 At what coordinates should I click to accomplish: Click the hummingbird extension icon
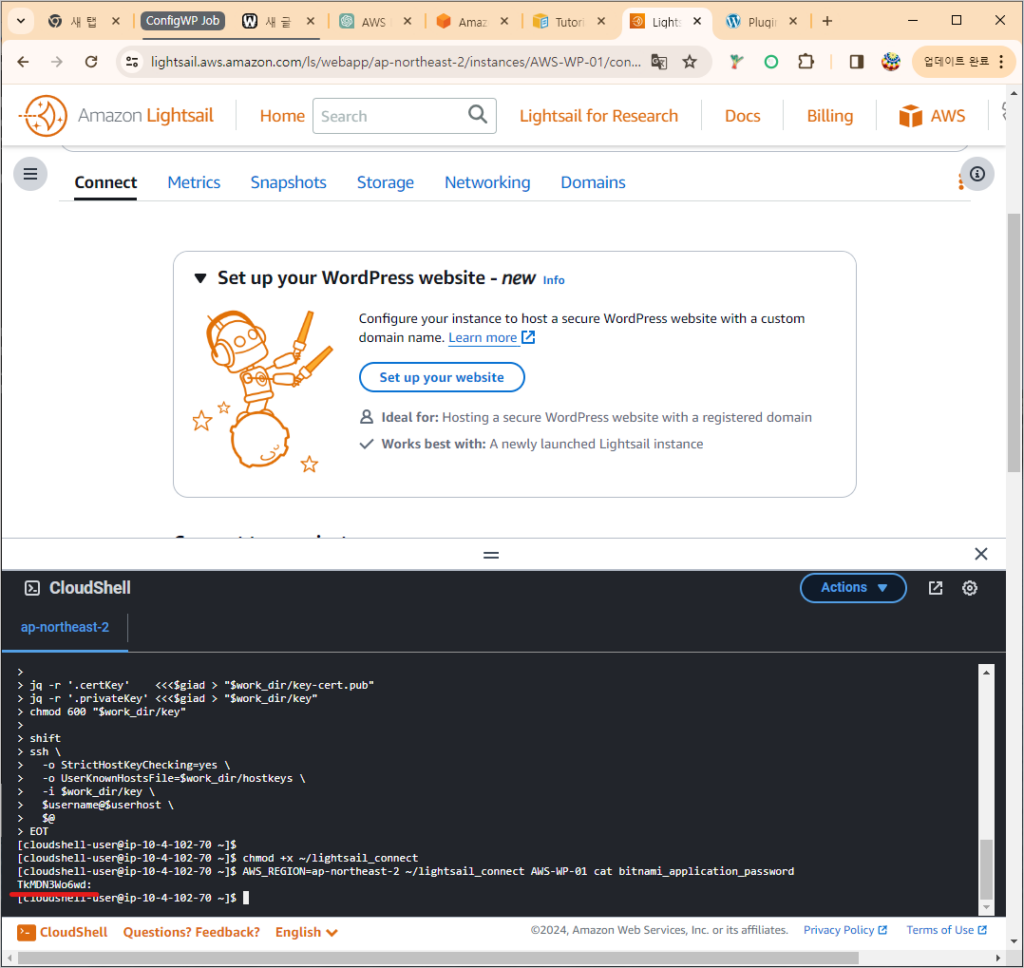pyautogui.click(x=737, y=62)
